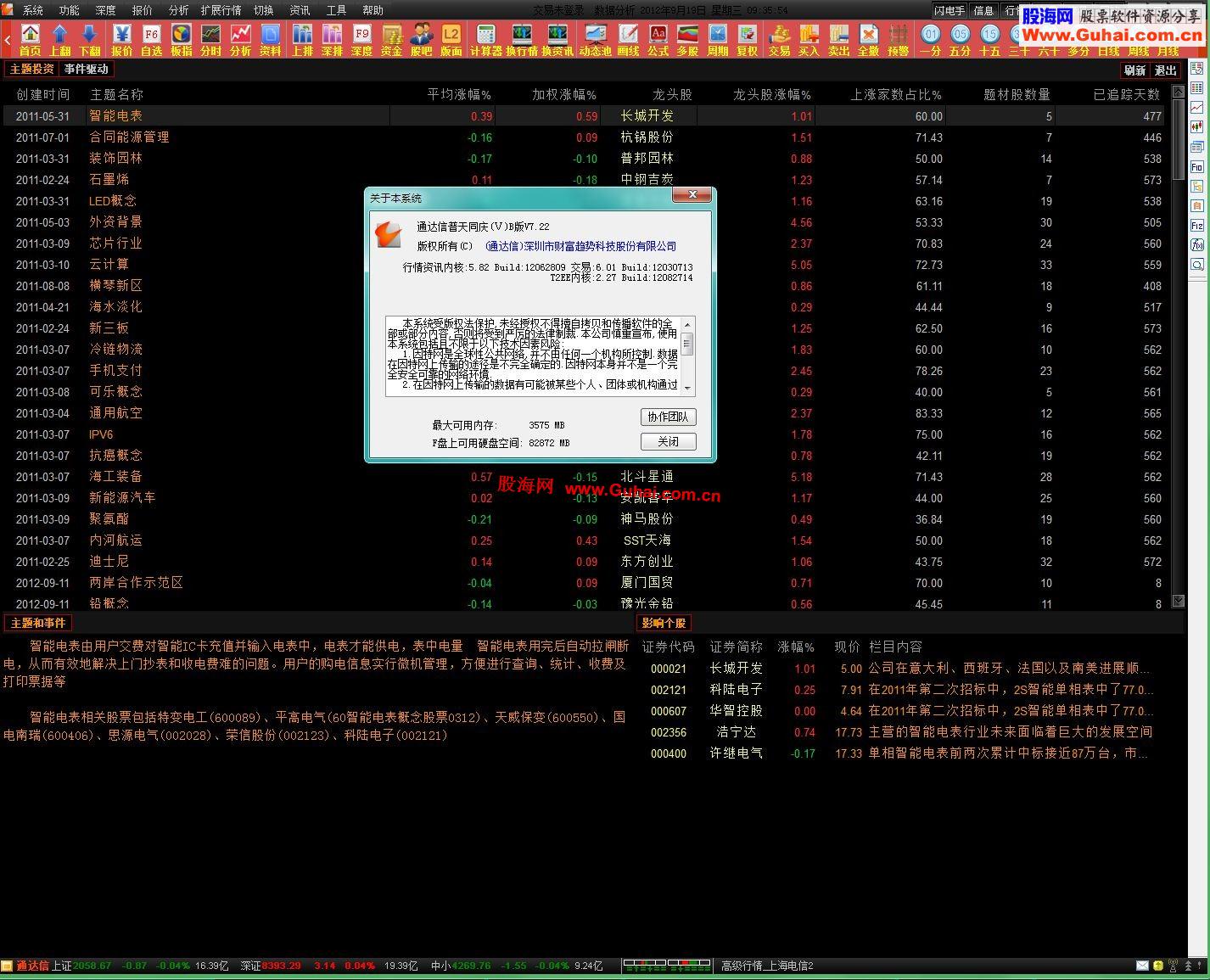Open the F9 深度 depth icon
This screenshot has height=980, width=1210.
click(x=361, y=40)
